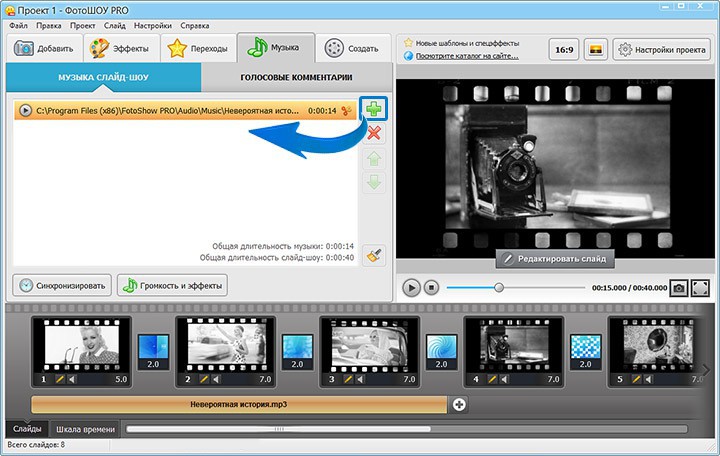This screenshot has height=456, width=720.
Task: Open the Переходы tab
Action: point(198,48)
